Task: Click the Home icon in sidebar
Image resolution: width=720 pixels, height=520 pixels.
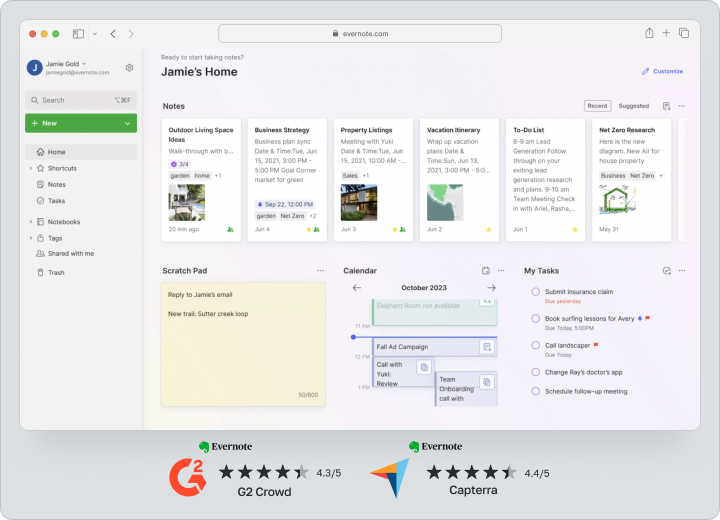Action: pyautogui.click(x=40, y=152)
